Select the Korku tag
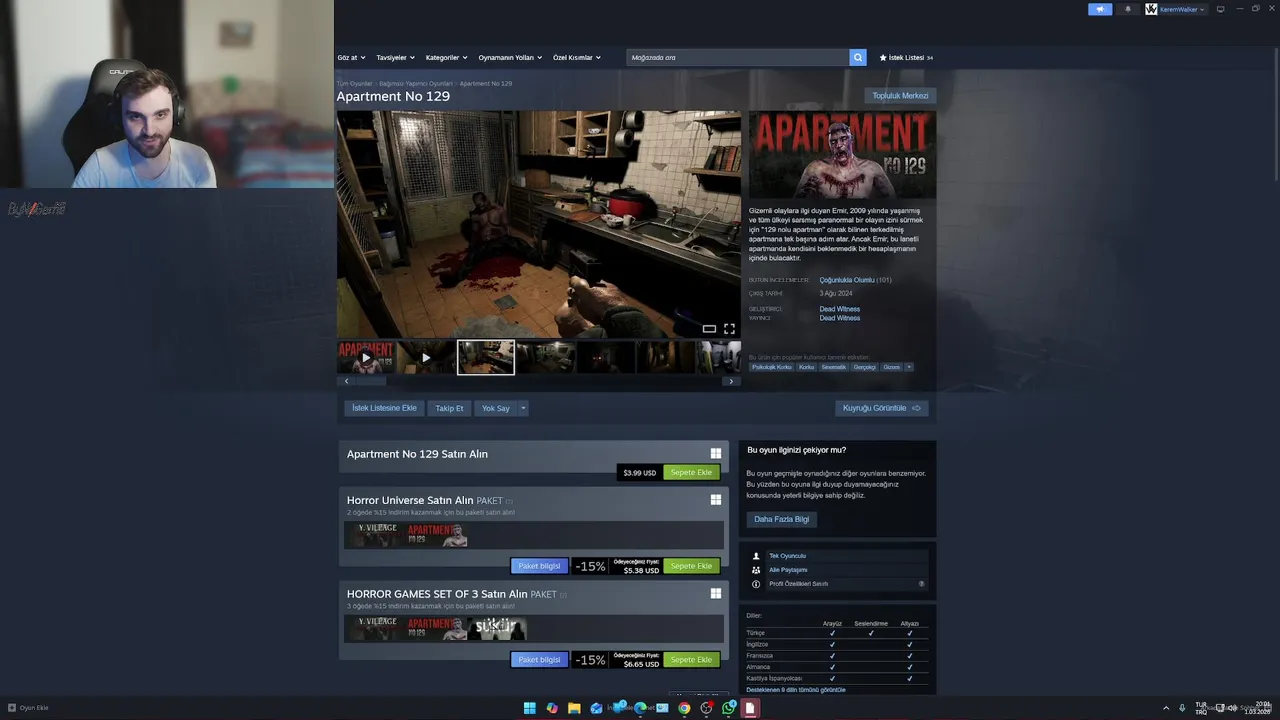This screenshot has height=720, width=1280. coord(806,367)
